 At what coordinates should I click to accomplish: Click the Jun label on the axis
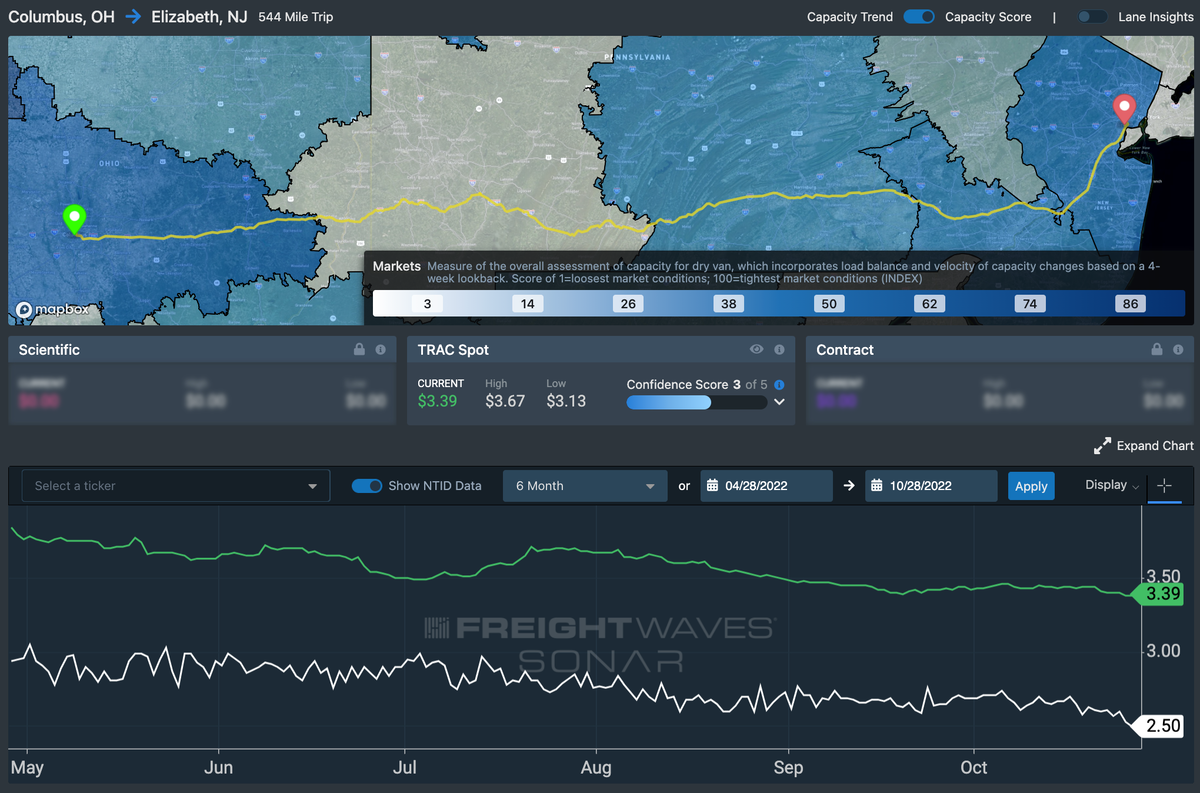[x=218, y=767]
